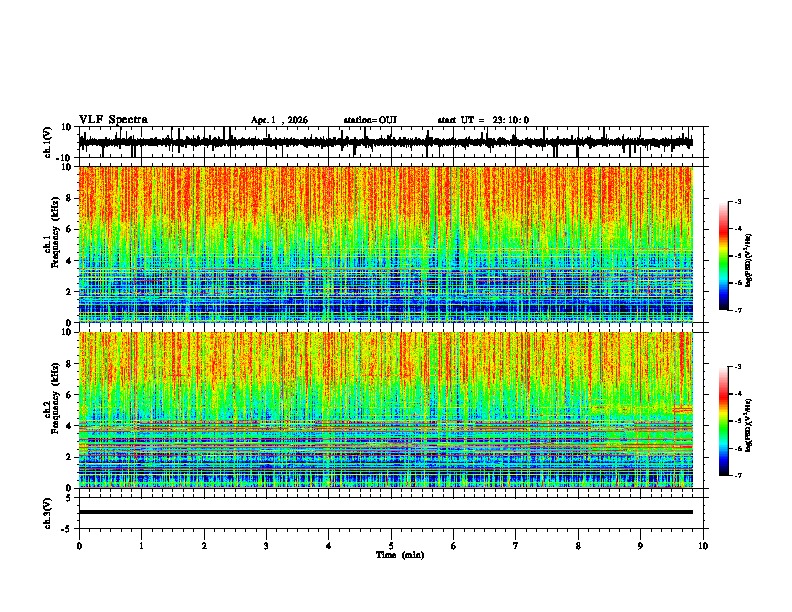Click the "Time (min)" x-axis label
Viewport: 792px width, 612px height.
click(x=400, y=555)
